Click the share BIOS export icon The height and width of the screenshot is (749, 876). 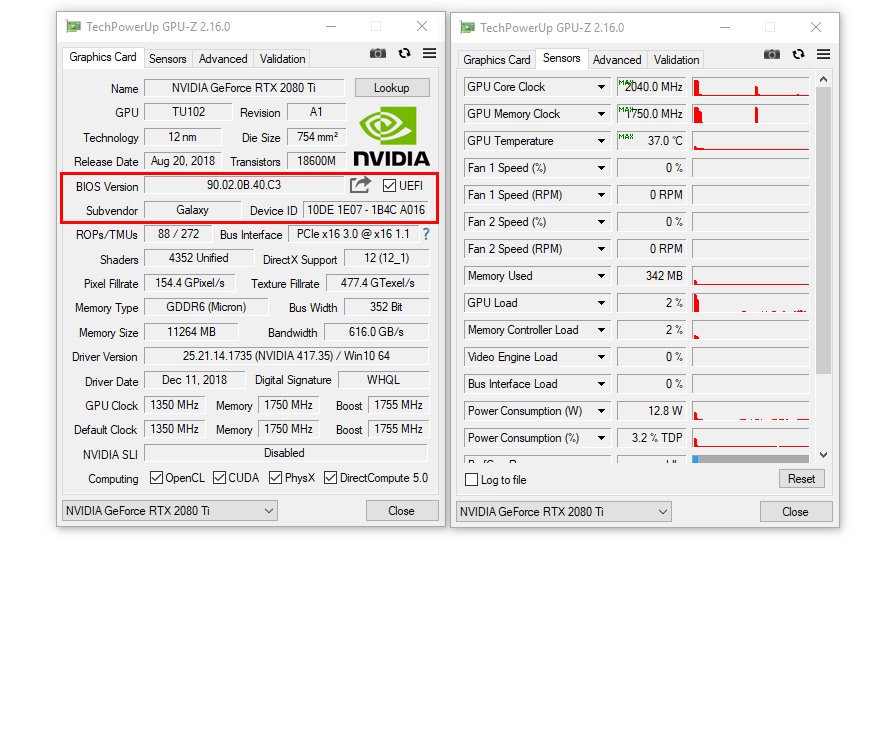[x=360, y=185]
